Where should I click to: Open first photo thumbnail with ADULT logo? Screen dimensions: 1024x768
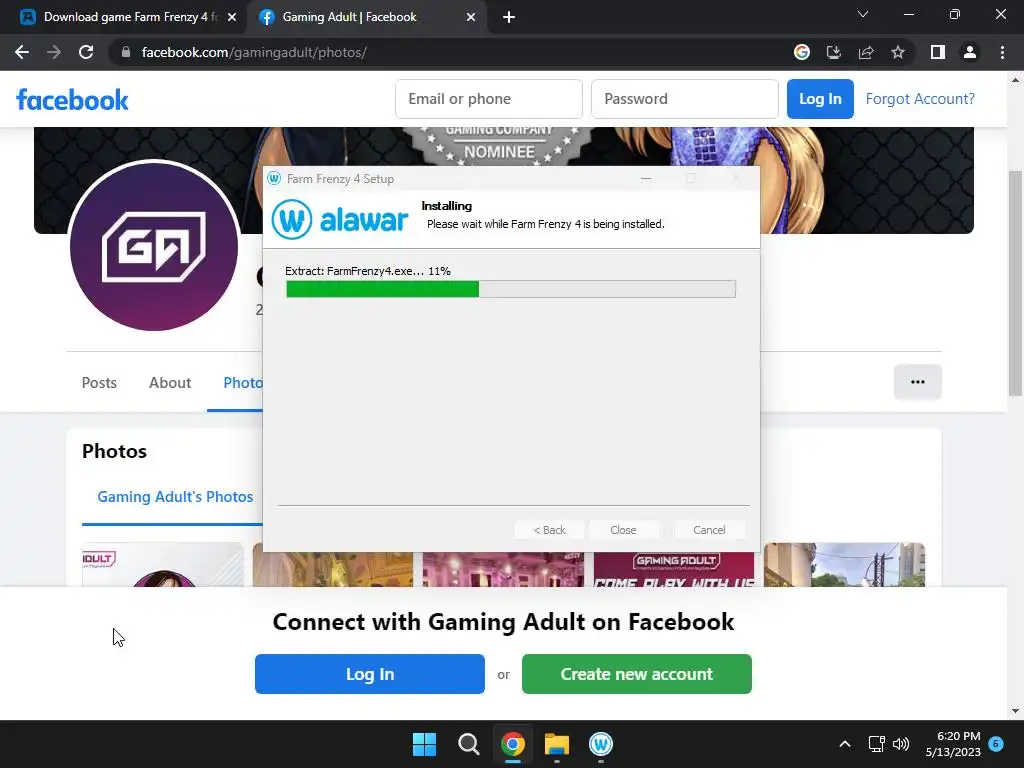(163, 564)
